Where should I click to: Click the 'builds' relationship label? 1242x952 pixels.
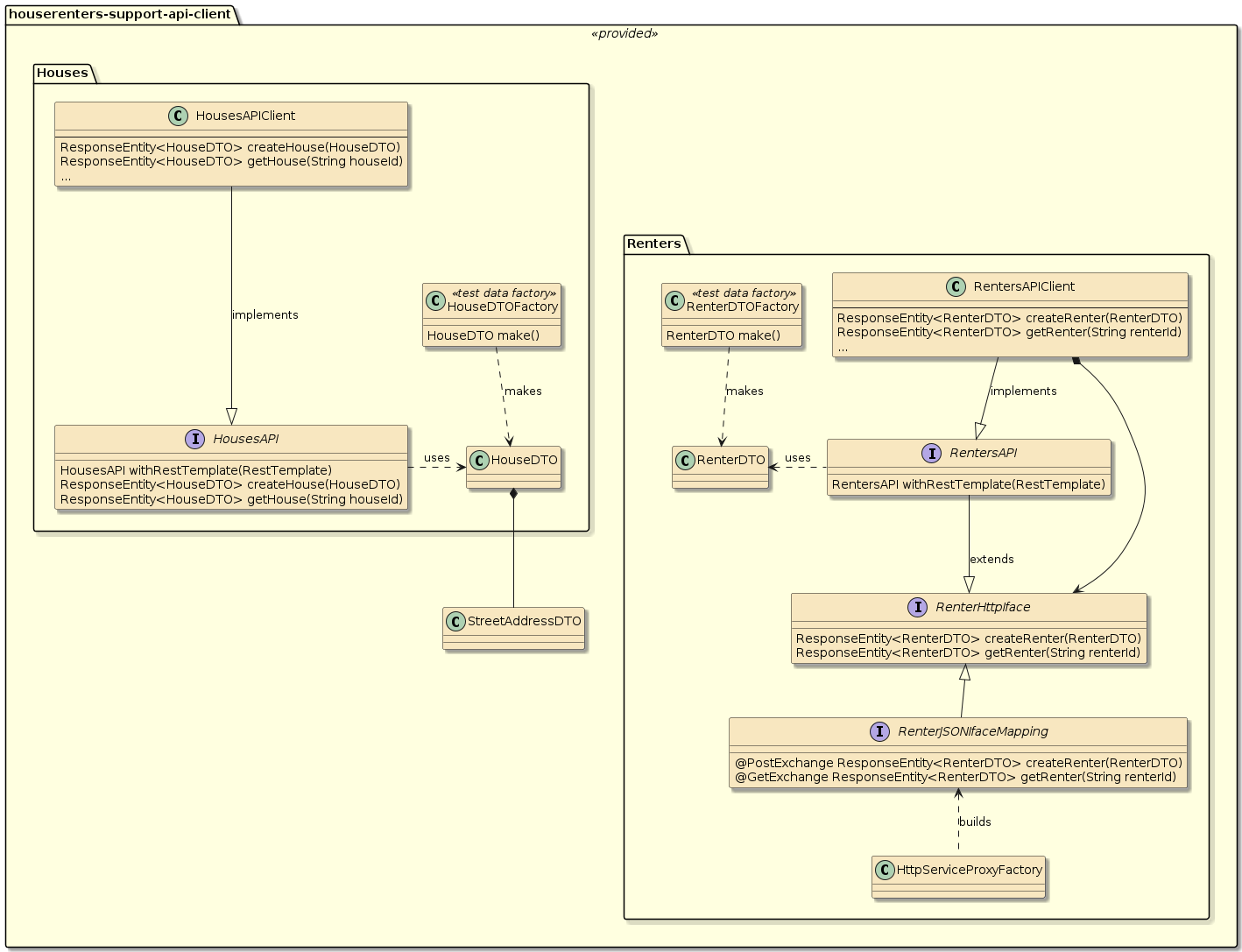(975, 822)
